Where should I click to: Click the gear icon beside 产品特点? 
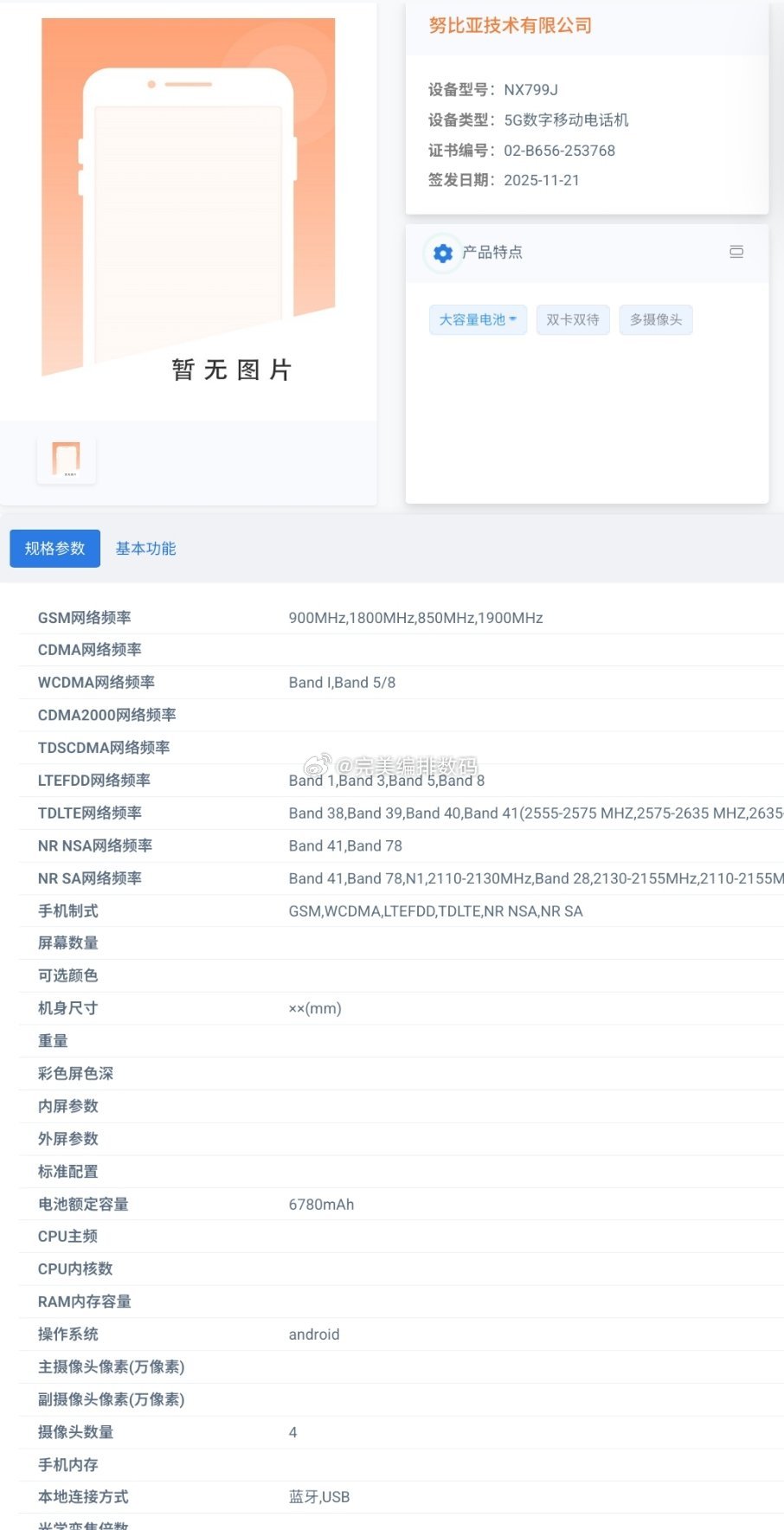tap(442, 253)
